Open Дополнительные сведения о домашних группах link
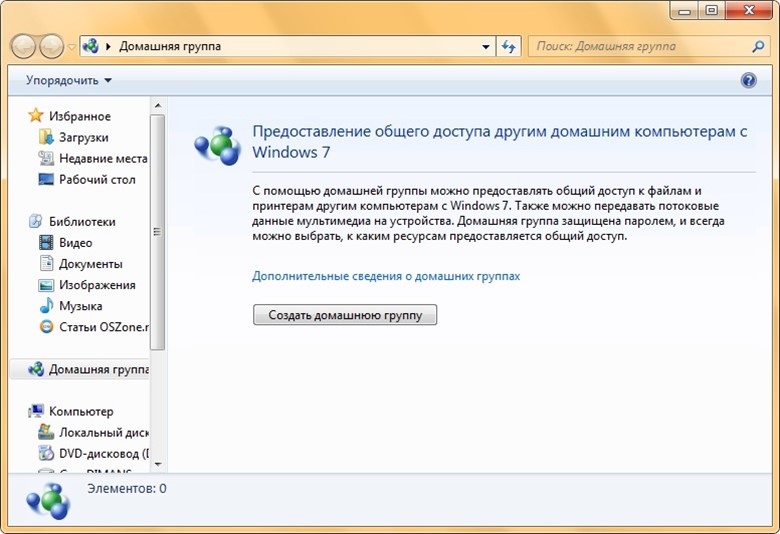 click(x=386, y=276)
